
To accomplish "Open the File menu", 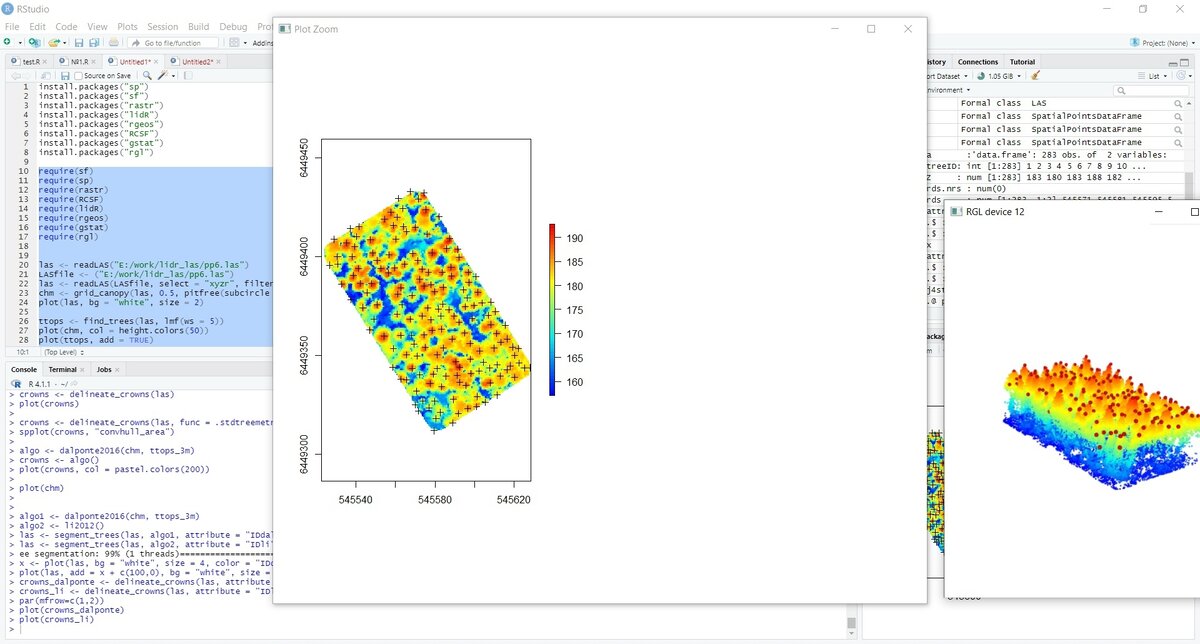I will pos(12,27).
